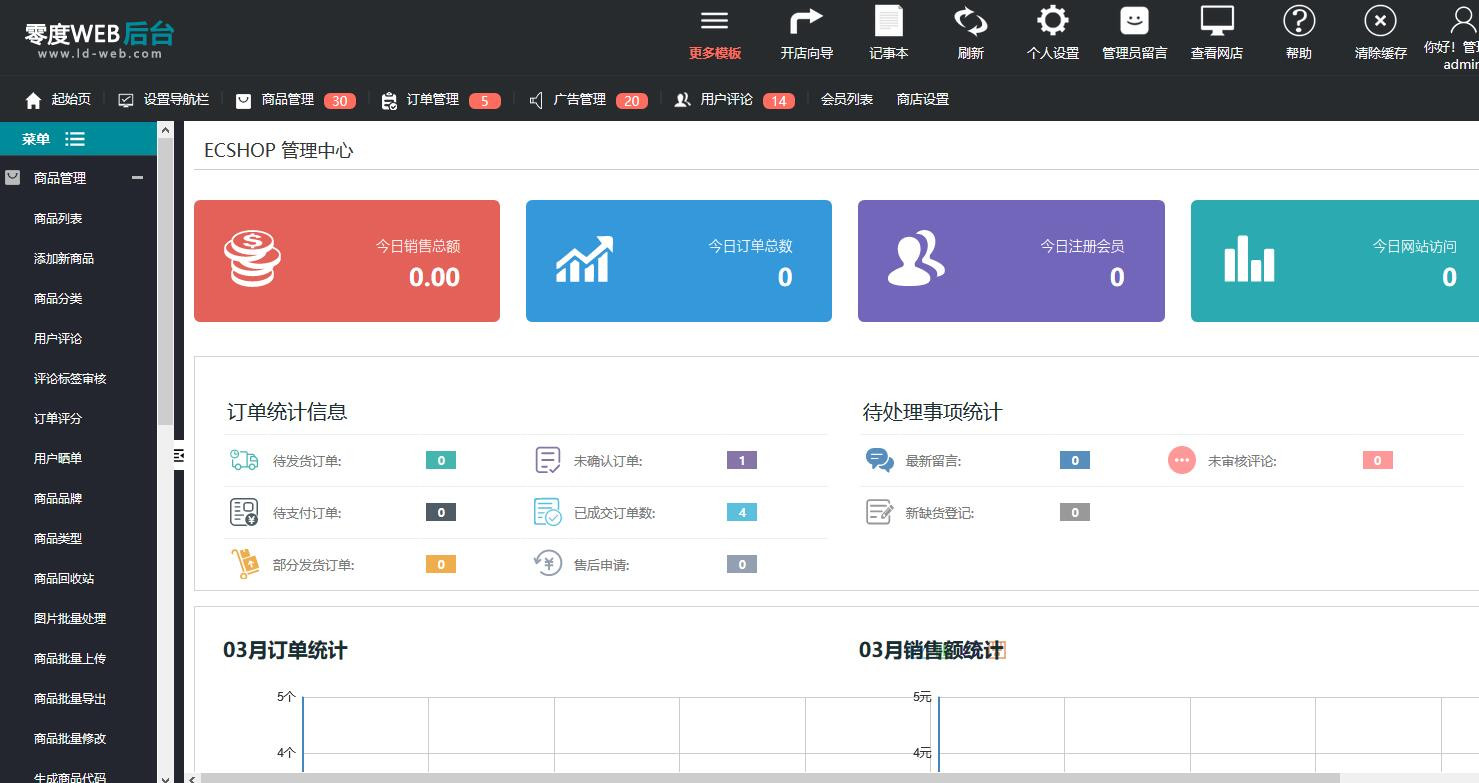Open 订单管理 in the navigation bar
This screenshot has width=1479, height=783.
pyautogui.click(x=432, y=100)
